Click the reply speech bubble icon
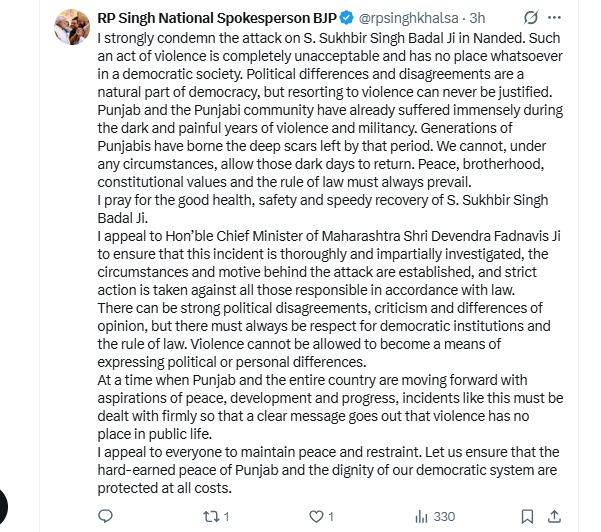This screenshot has width=601, height=532. [105, 516]
